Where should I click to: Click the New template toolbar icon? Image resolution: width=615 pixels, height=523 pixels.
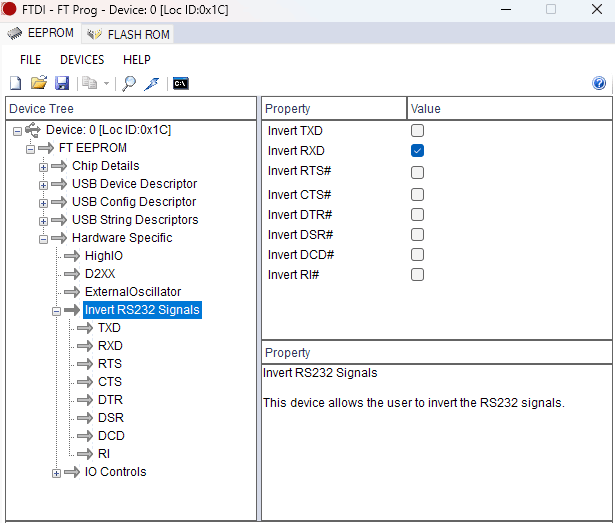click(x=16, y=83)
